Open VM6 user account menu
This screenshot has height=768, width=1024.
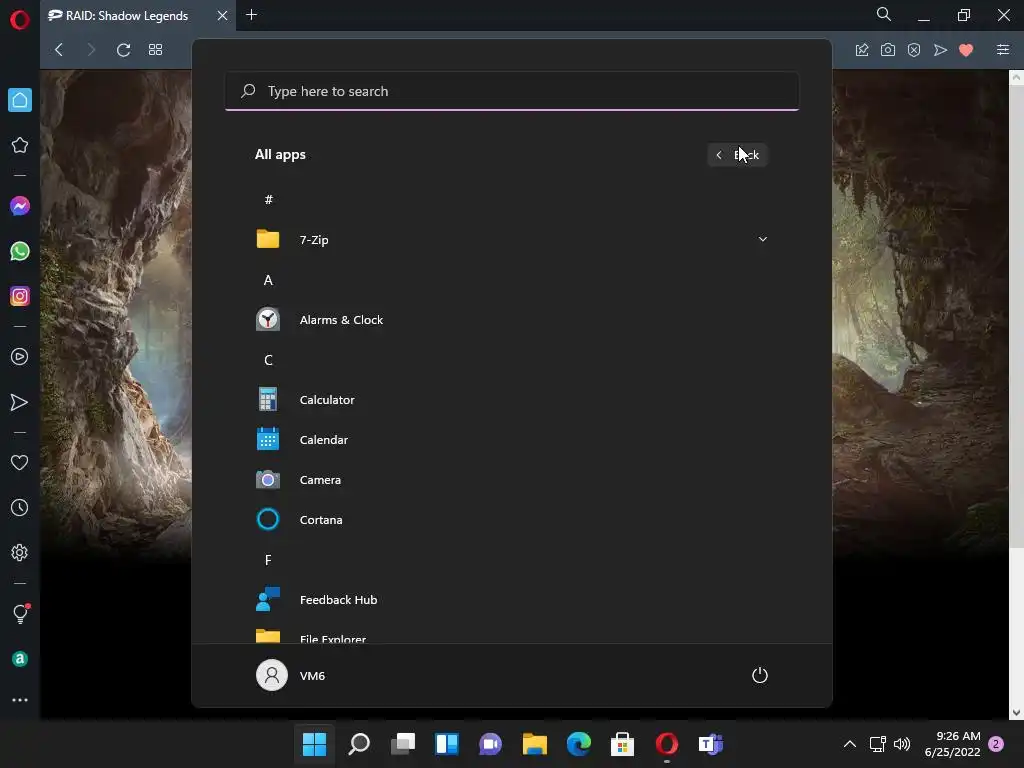point(291,675)
